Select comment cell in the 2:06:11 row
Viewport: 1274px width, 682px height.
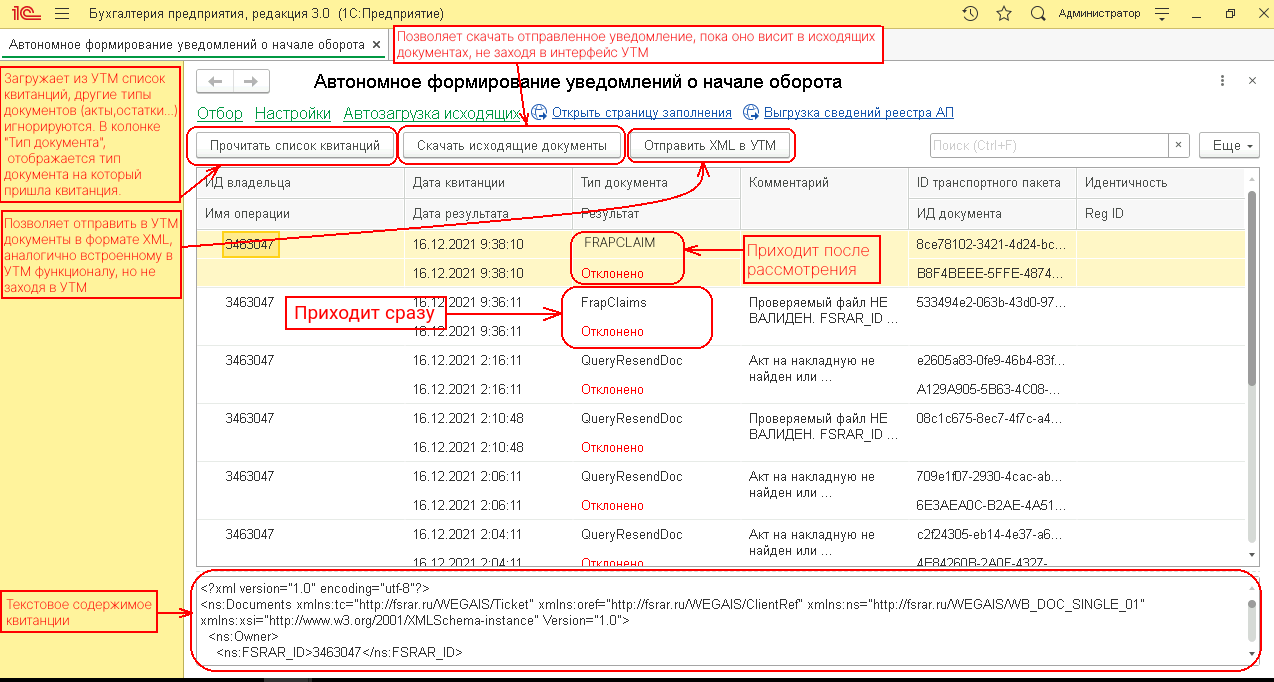pyautogui.click(x=824, y=484)
